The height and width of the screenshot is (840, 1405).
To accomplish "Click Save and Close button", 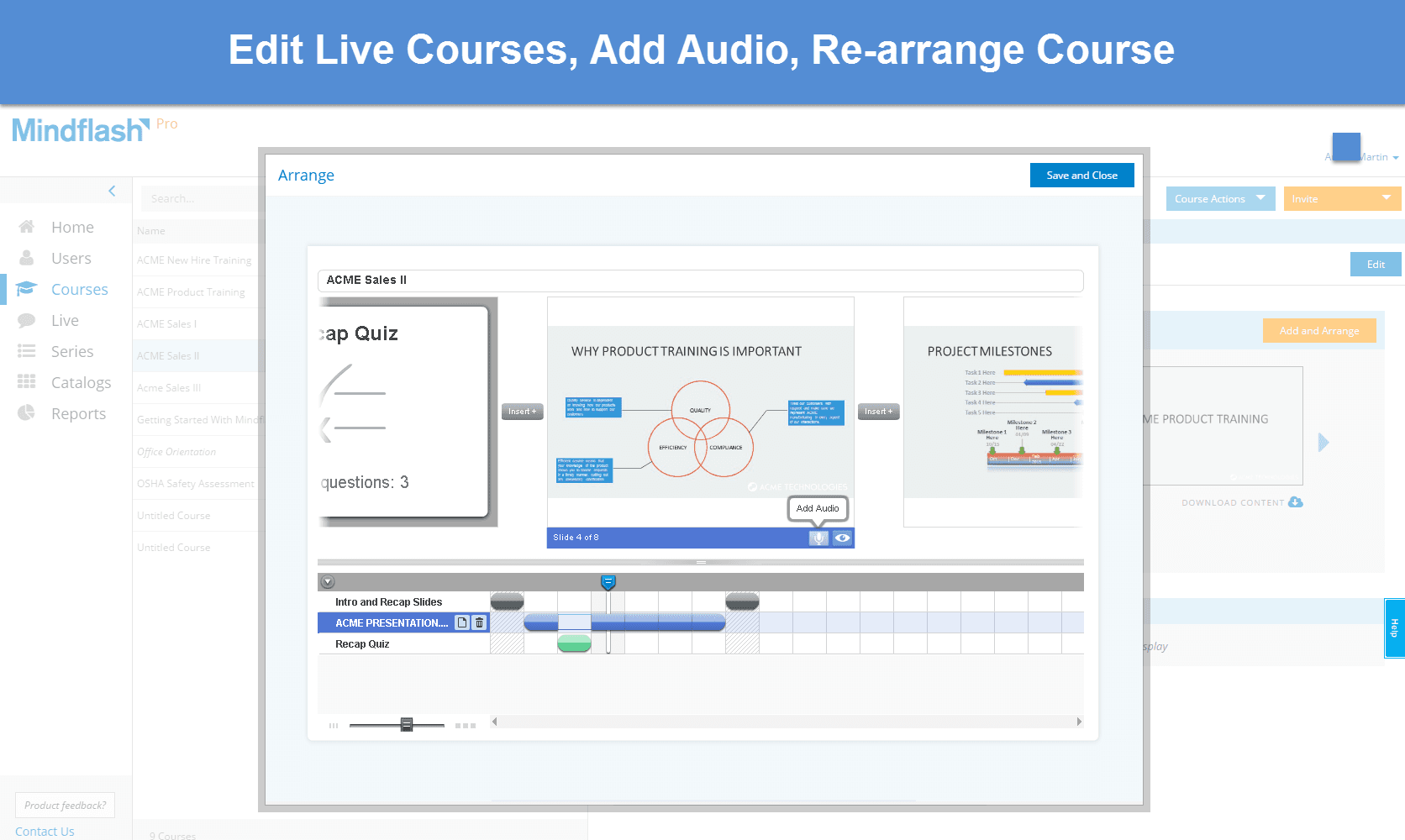I will pyautogui.click(x=1081, y=176).
